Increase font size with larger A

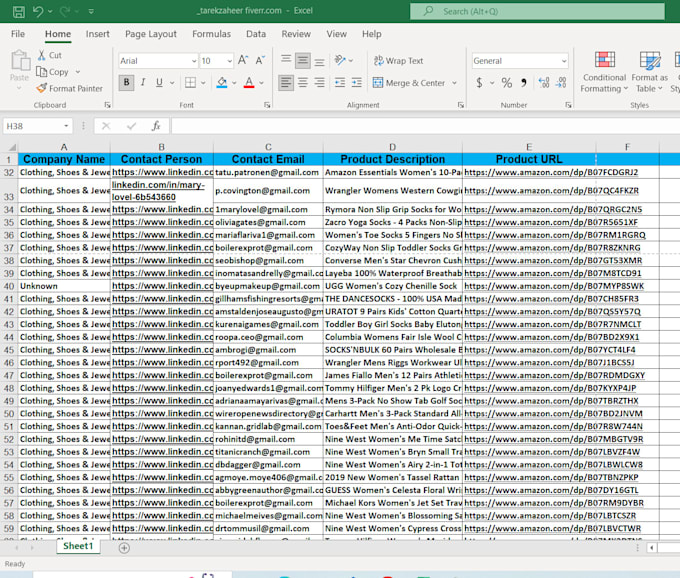[243, 60]
